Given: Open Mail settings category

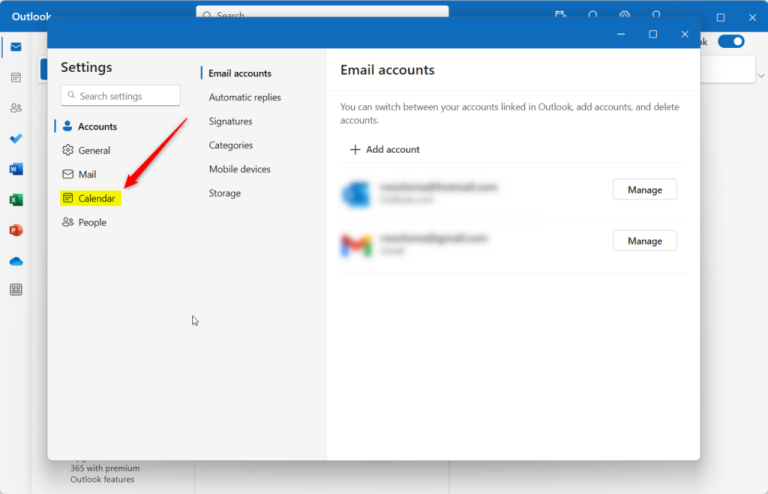Looking at the screenshot, I should point(87,174).
